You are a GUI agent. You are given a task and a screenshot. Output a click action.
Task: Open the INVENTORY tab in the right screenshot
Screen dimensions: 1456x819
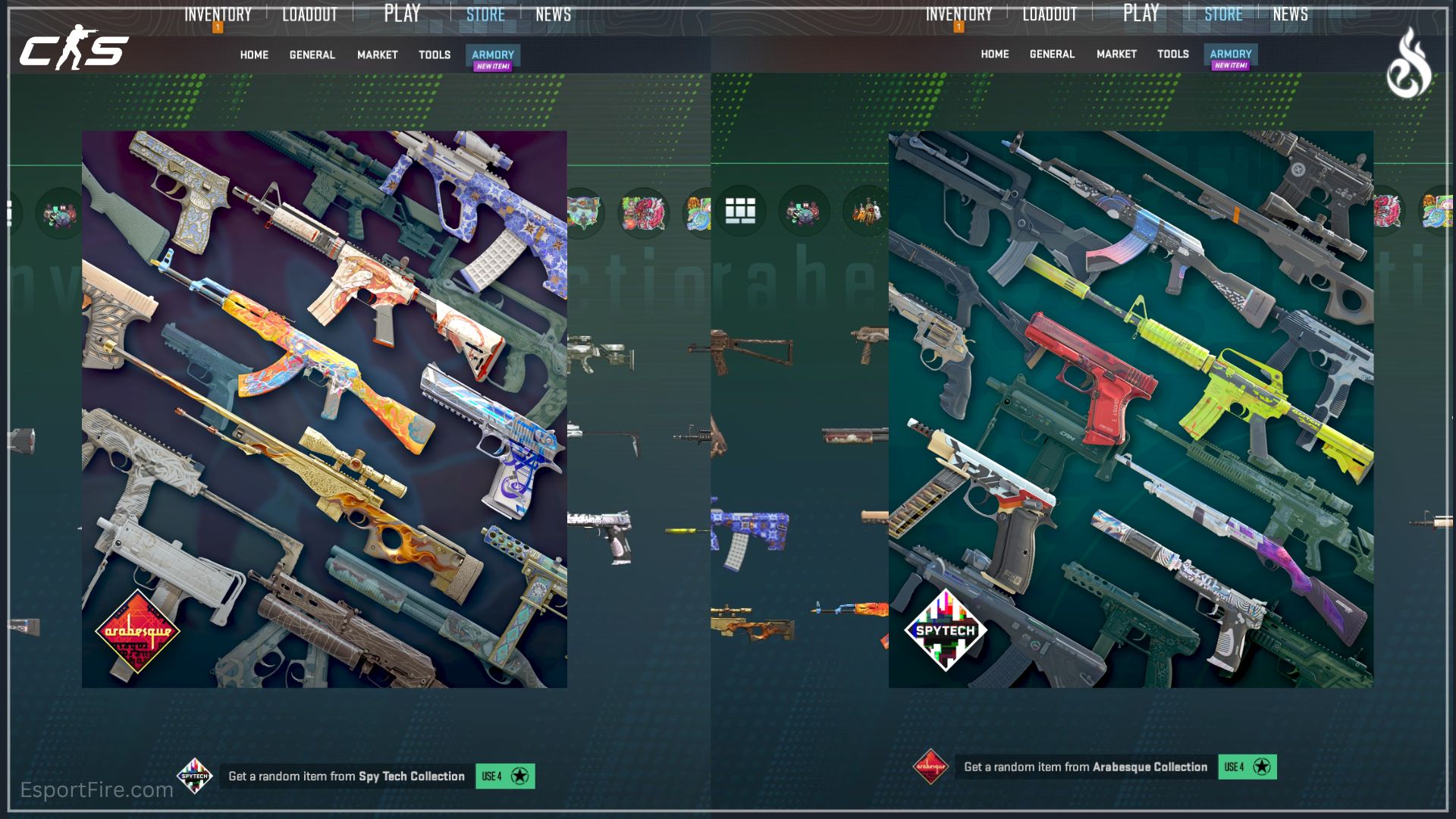(959, 14)
